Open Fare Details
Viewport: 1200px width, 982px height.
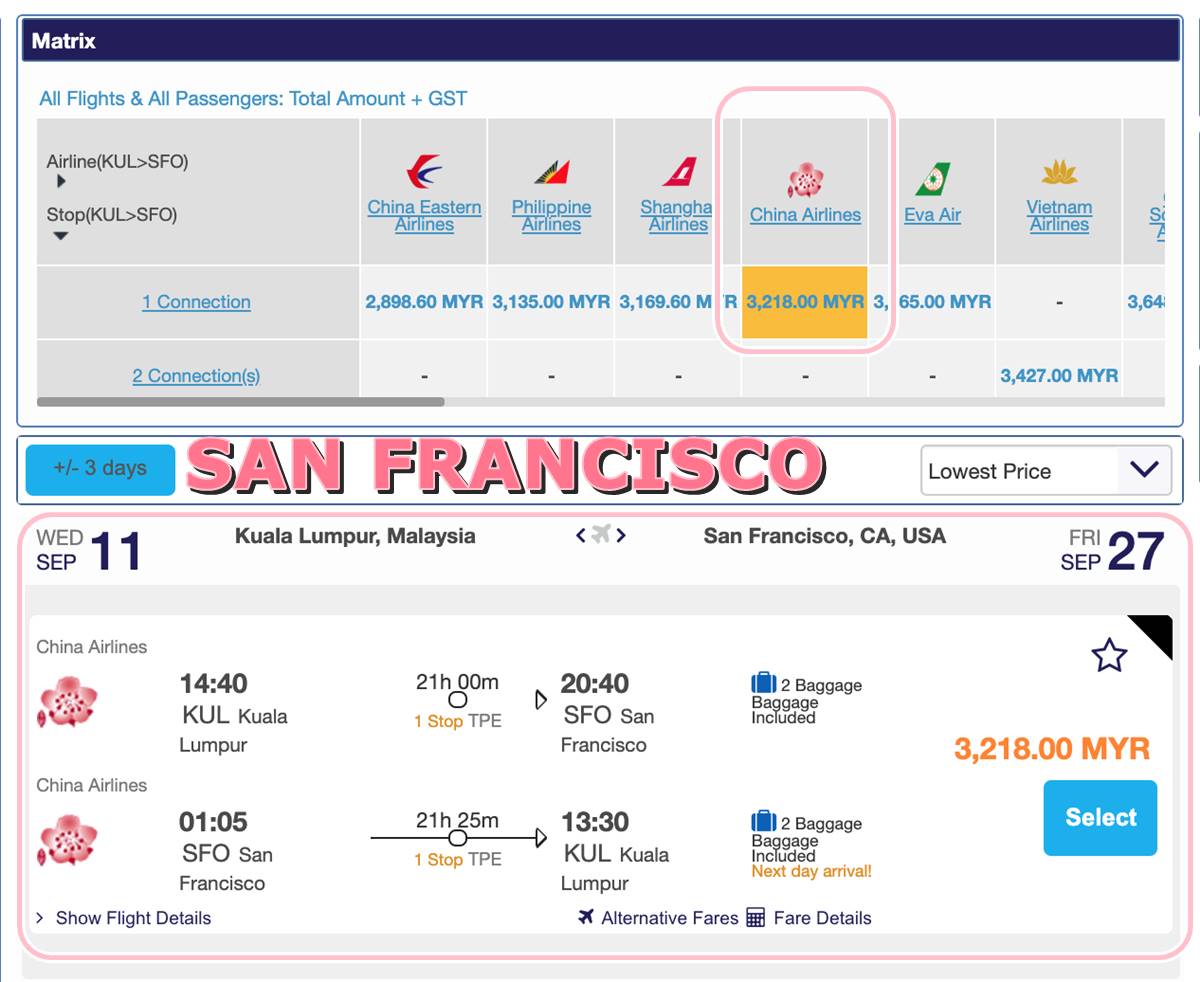pyautogui.click(x=822, y=918)
